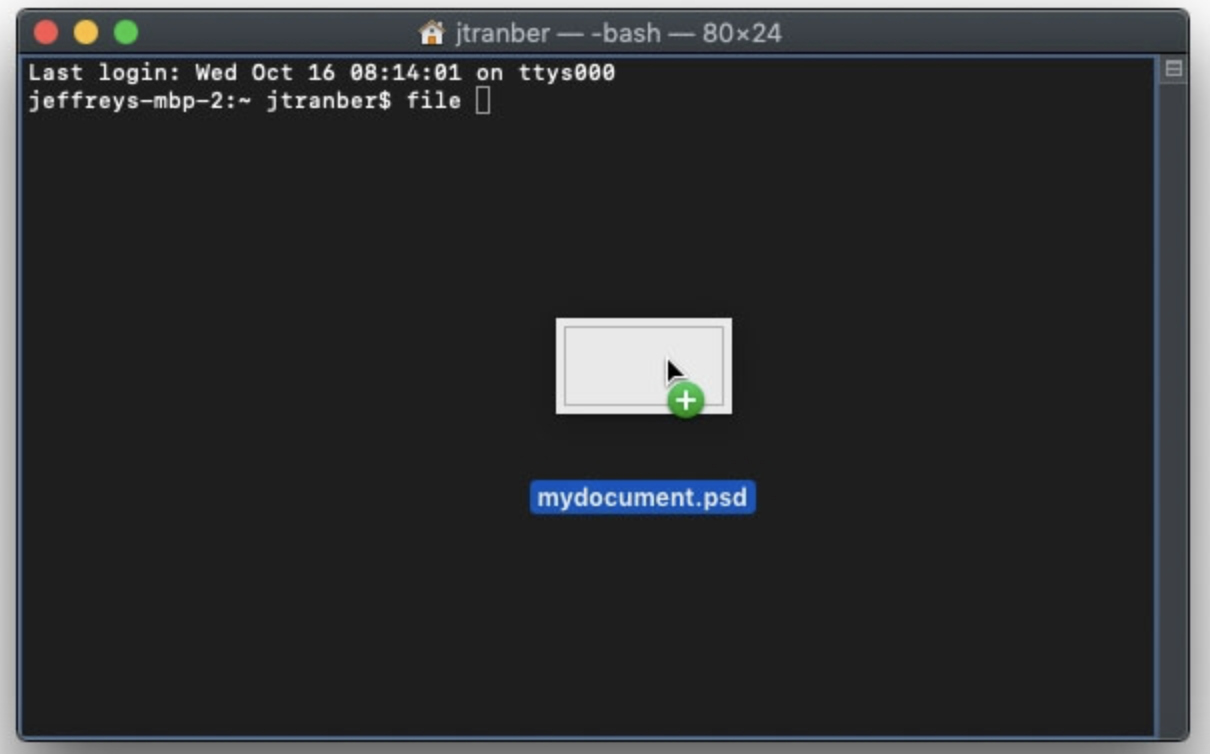Click the terminal scrollbar track on right
The image size is (1210, 754).
coord(1173,410)
